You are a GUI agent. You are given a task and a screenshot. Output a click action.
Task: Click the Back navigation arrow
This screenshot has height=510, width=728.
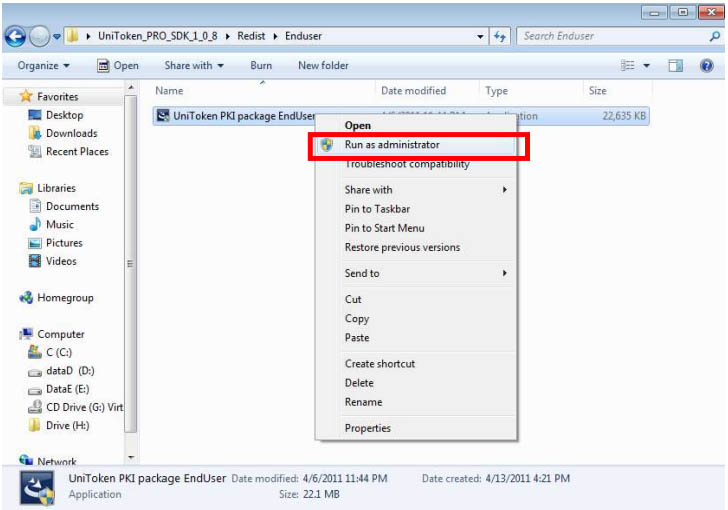(15, 36)
